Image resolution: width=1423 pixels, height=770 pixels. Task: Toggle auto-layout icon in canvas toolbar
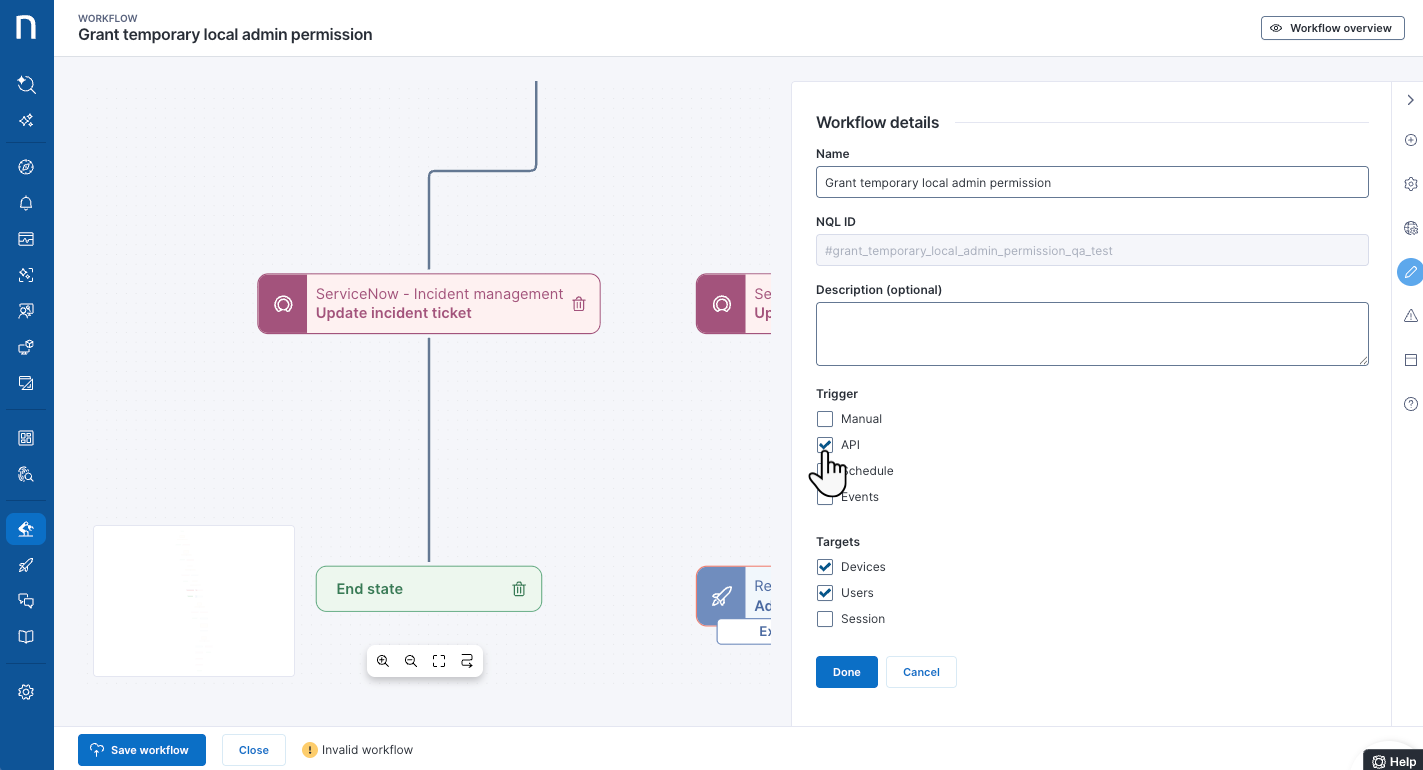tap(467, 661)
